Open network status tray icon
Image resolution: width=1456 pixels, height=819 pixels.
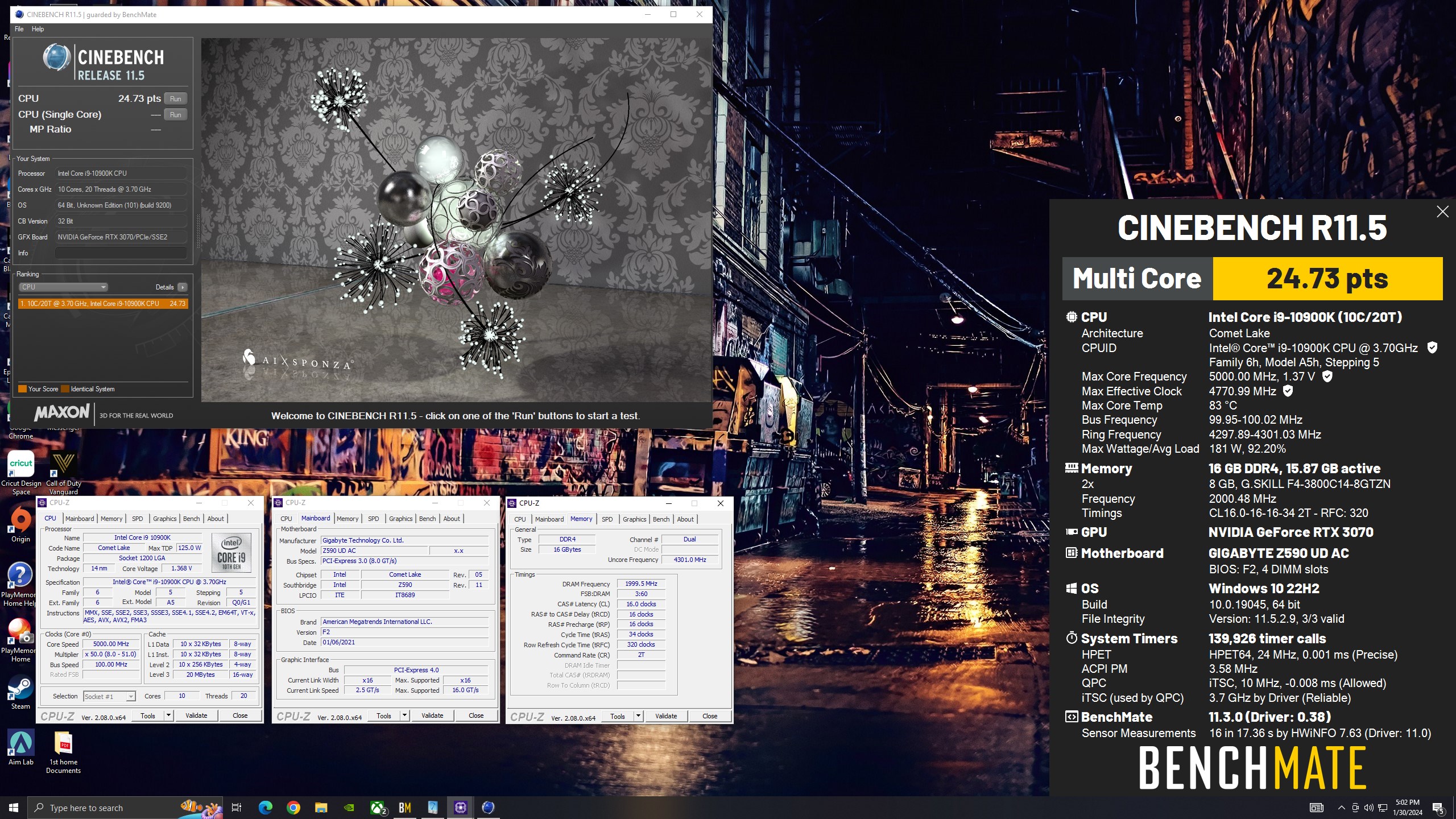1382,808
